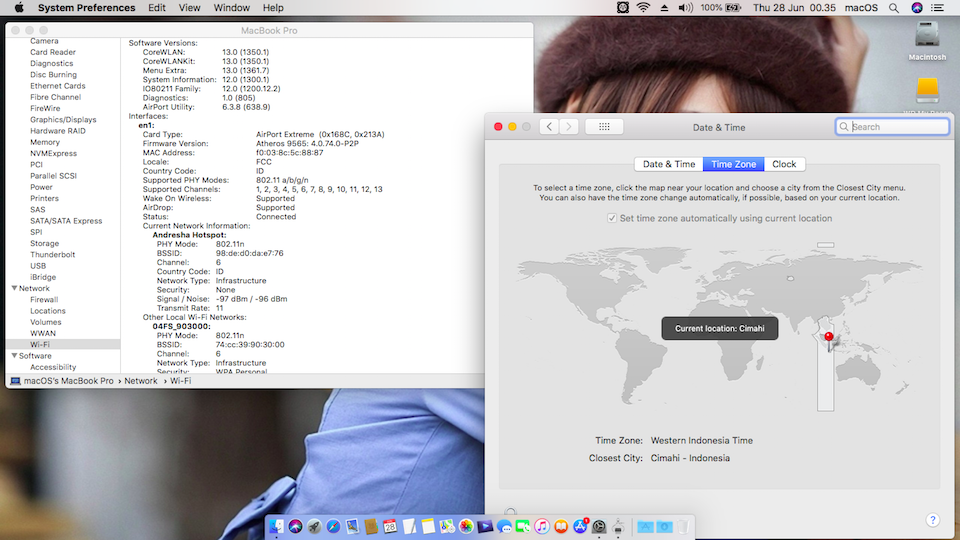Open Launchpad rocket icon in dock
Image resolution: width=960 pixels, height=540 pixels.
tap(315, 527)
